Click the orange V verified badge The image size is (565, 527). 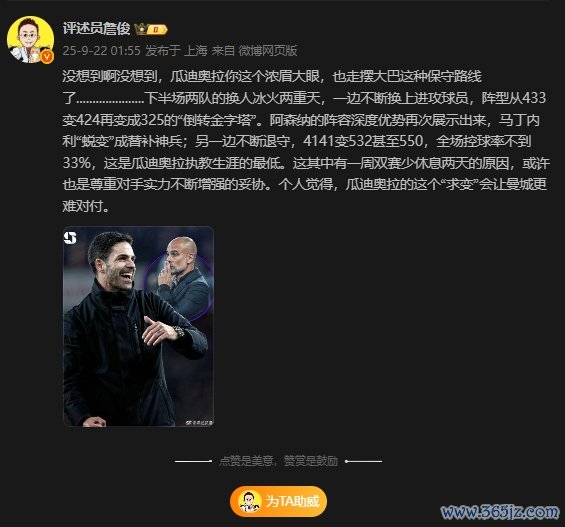coord(47,57)
